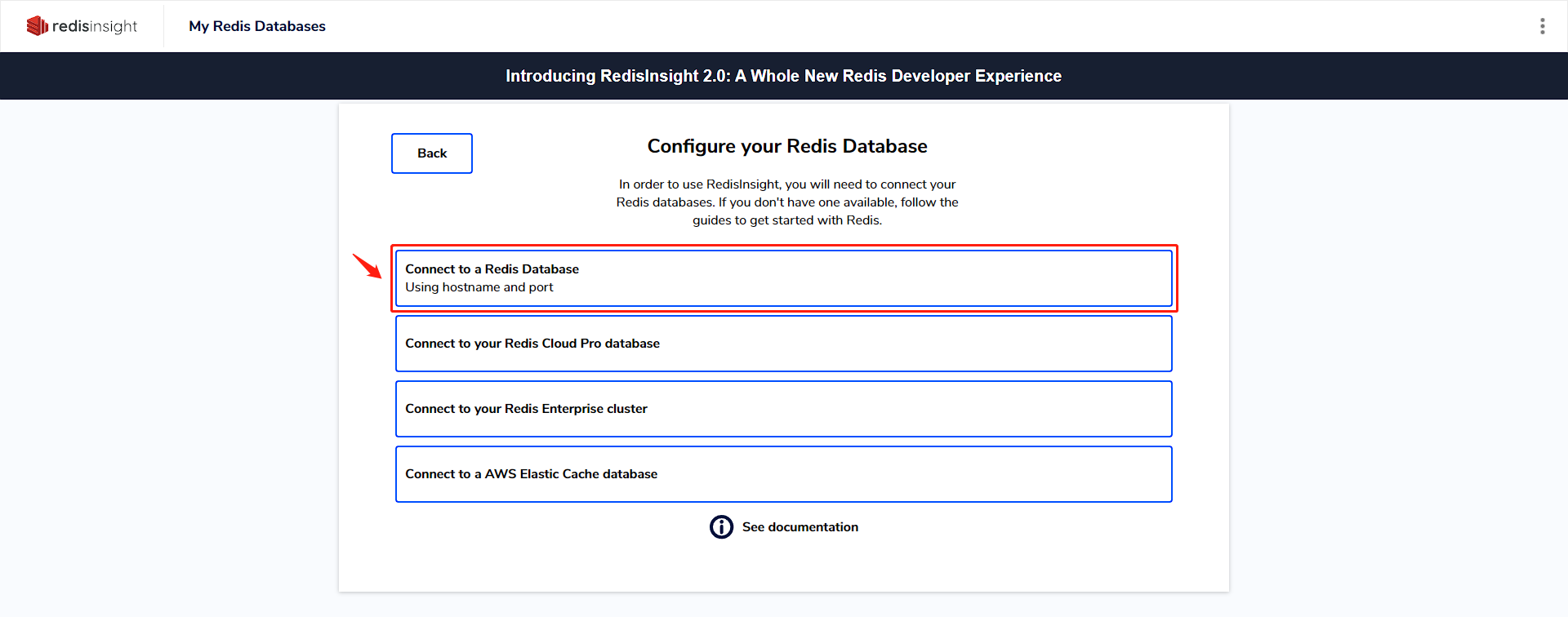Click the circled info icon
The width and height of the screenshot is (1568, 617).
pos(721,527)
